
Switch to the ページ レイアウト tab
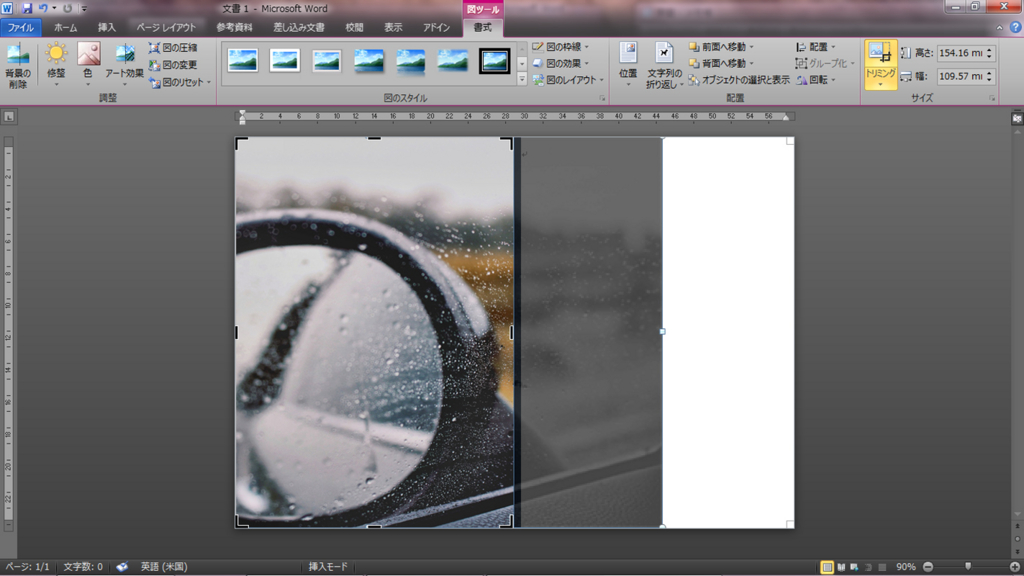(x=166, y=27)
